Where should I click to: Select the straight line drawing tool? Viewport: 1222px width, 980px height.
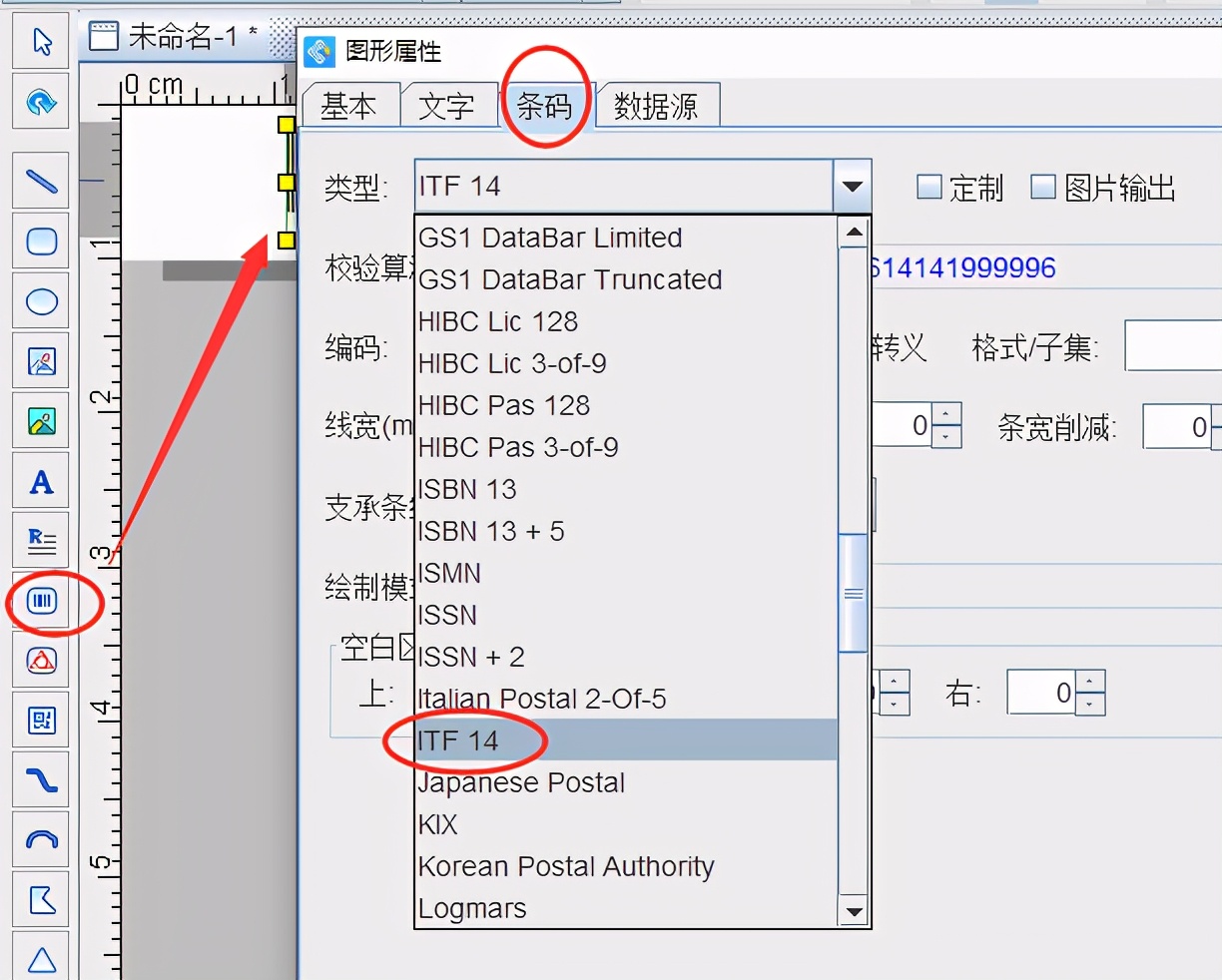(42, 182)
